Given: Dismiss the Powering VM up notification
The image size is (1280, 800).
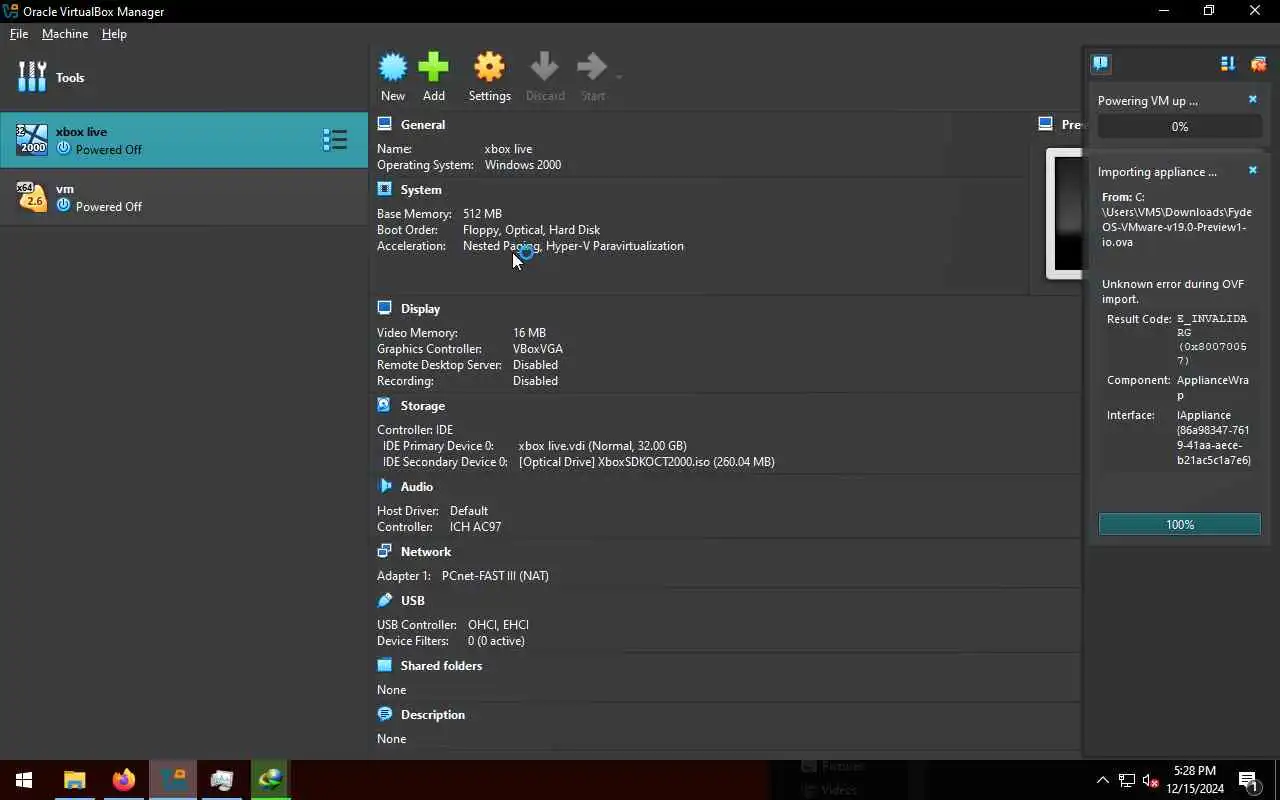Looking at the screenshot, I should point(1252,100).
